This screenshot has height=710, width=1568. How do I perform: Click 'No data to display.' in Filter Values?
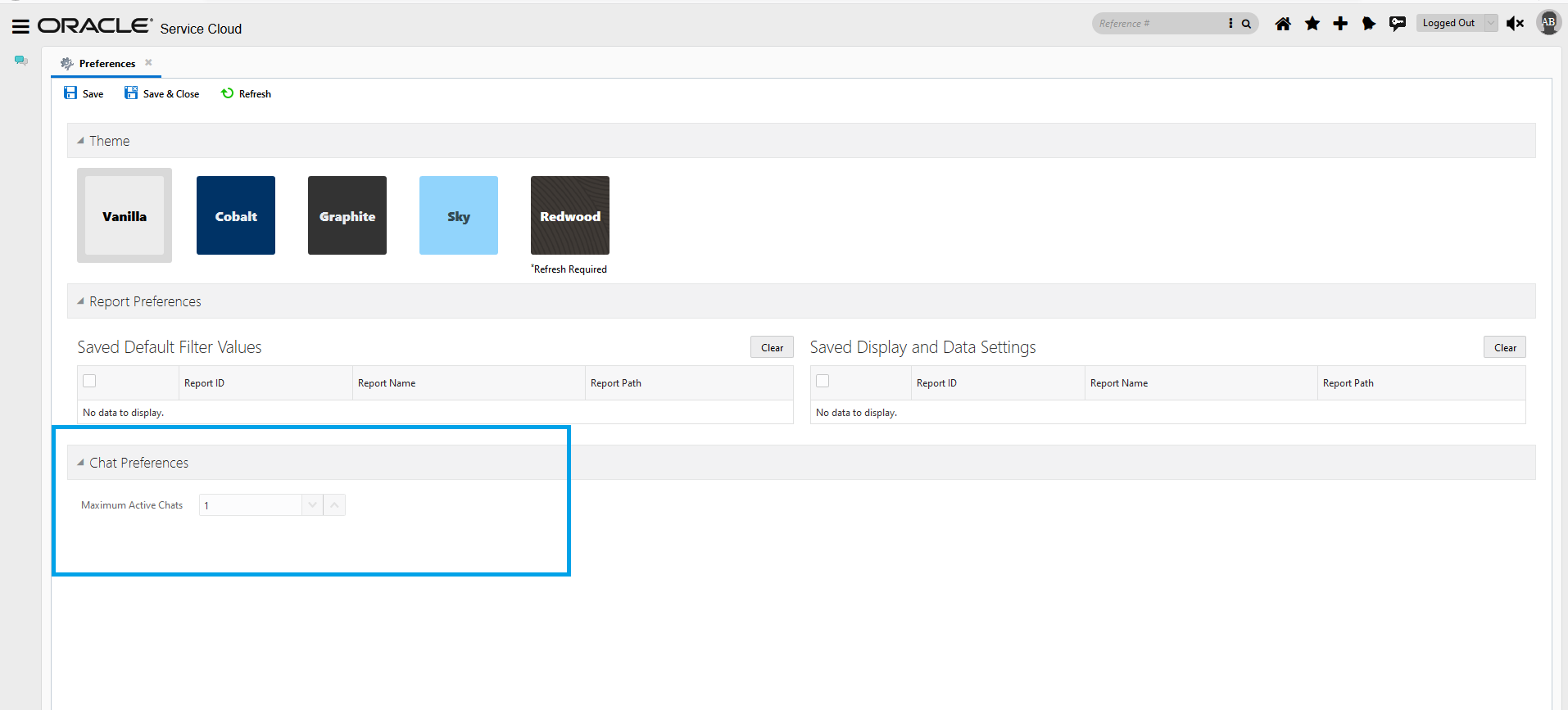124,413
